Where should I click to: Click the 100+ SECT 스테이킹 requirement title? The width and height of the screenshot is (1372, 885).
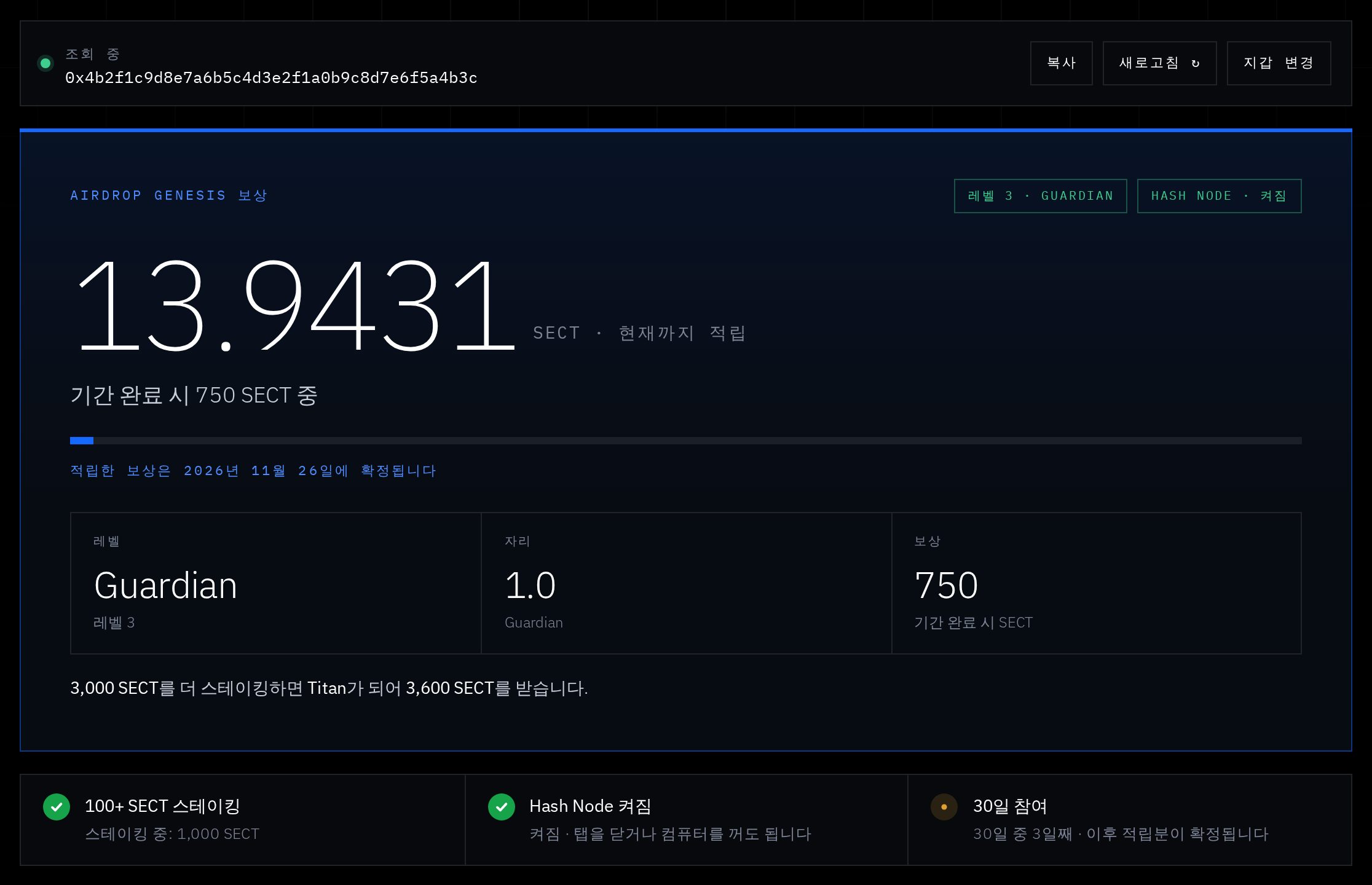coord(162,806)
